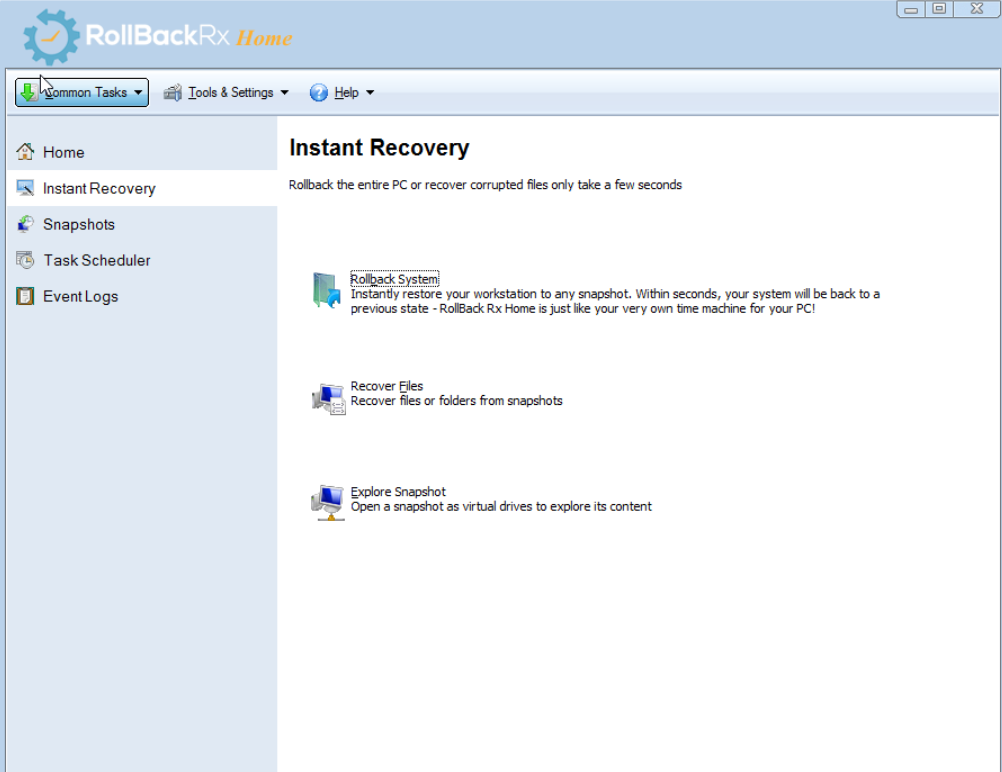Go to the Home section
The image size is (1002, 772).
point(142,152)
